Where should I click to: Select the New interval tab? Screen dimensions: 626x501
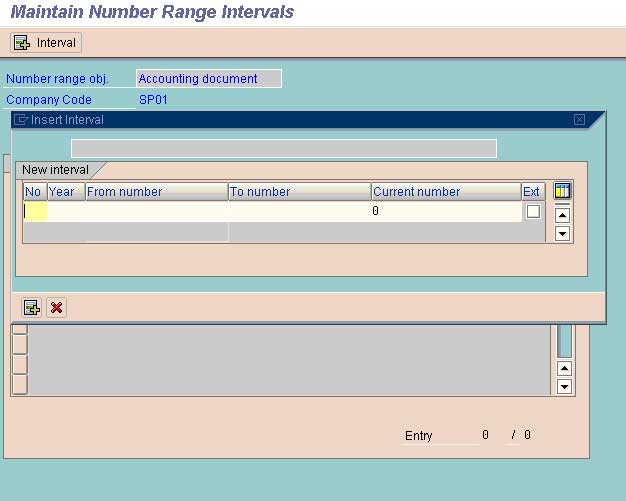[x=55, y=170]
